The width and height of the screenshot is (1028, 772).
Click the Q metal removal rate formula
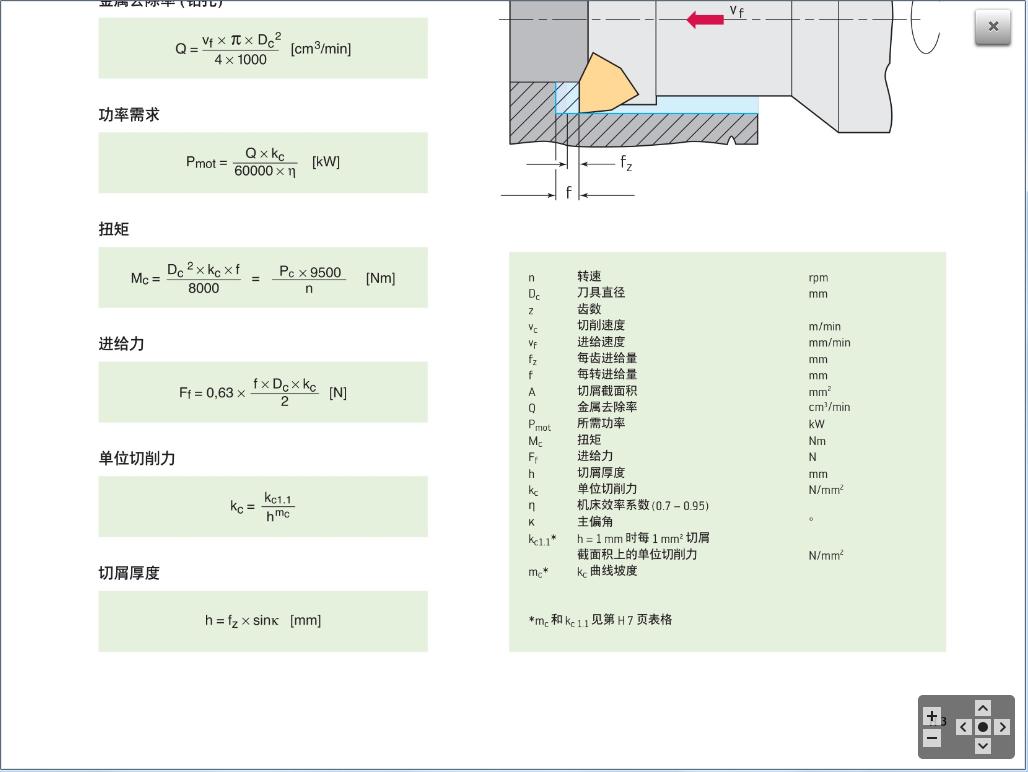click(263, 48)
